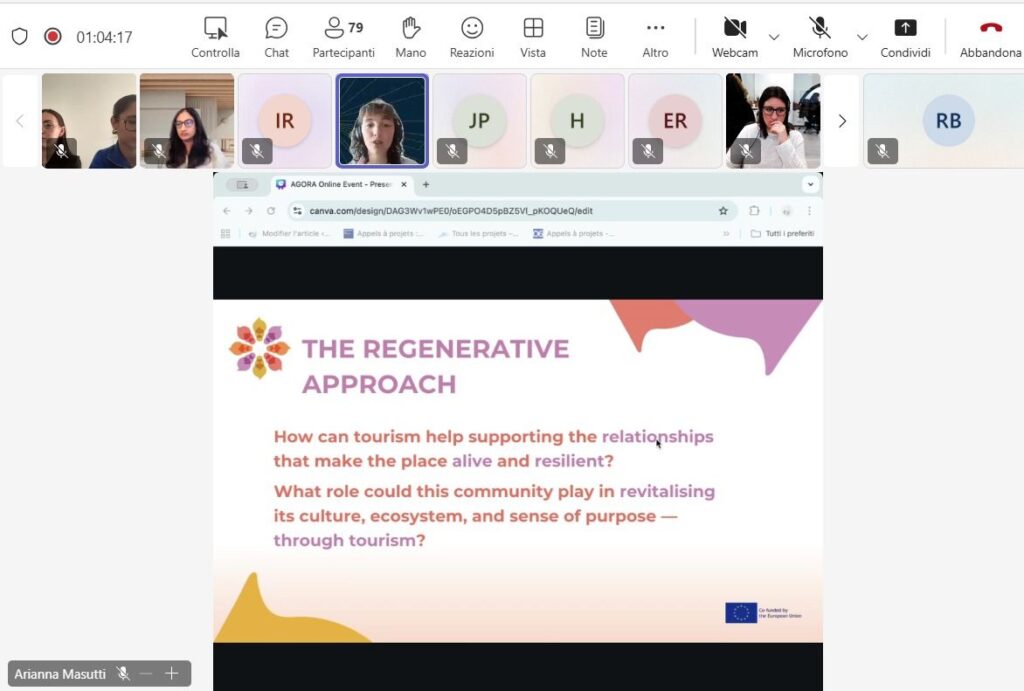Expand Microfono options dropdown arrow

(x=862, y=37)
